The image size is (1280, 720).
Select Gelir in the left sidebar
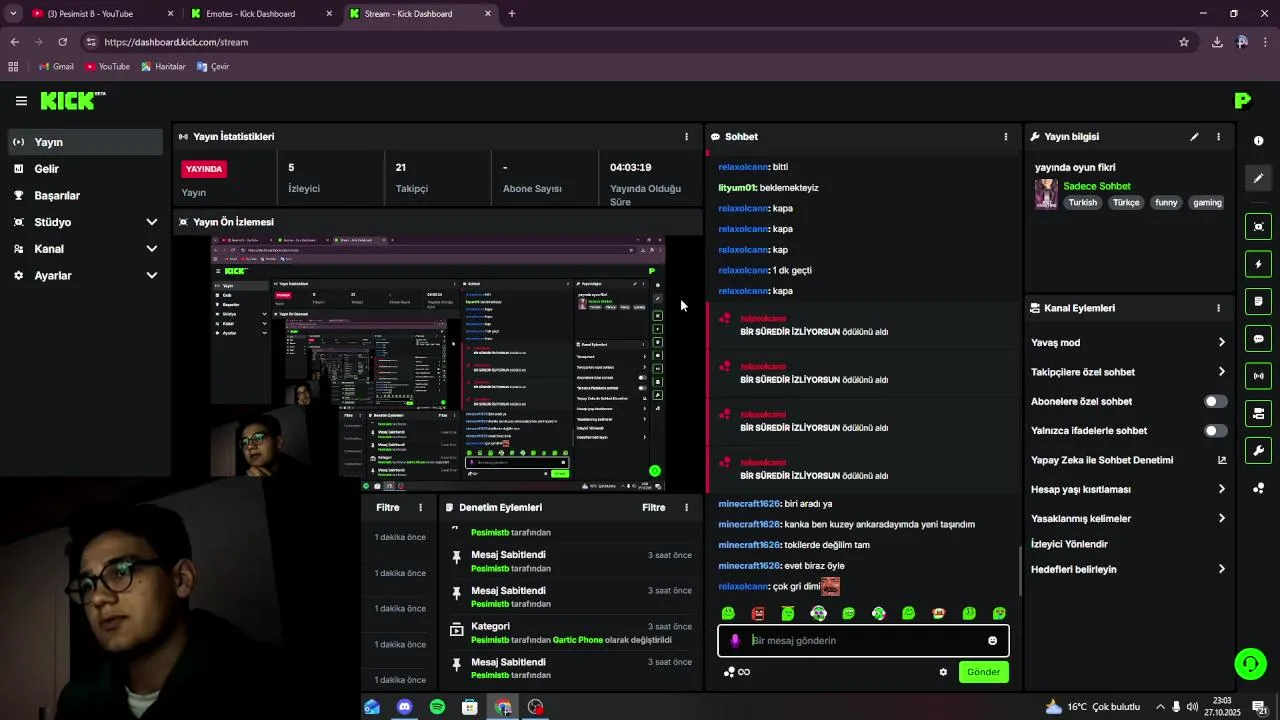click(85, 169)
